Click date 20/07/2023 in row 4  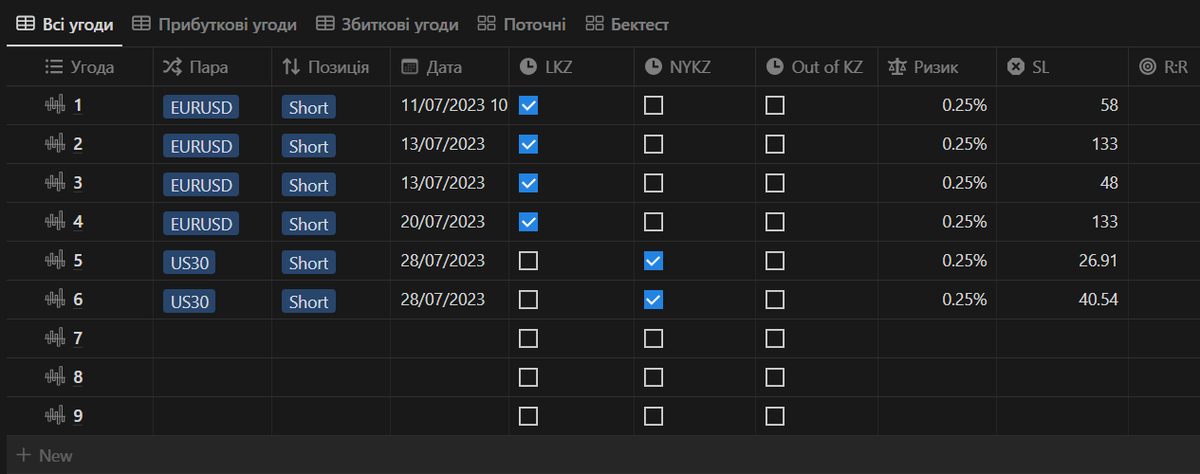tap(443, 221)
